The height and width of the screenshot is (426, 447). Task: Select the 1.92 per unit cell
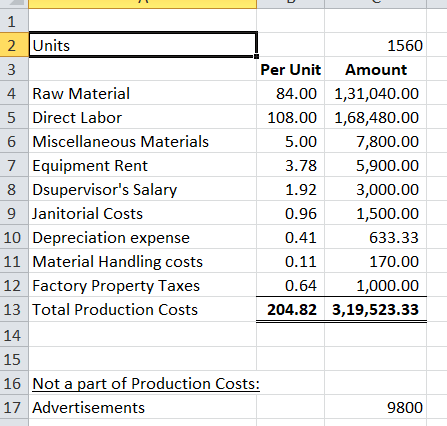(x=290, y=189)
